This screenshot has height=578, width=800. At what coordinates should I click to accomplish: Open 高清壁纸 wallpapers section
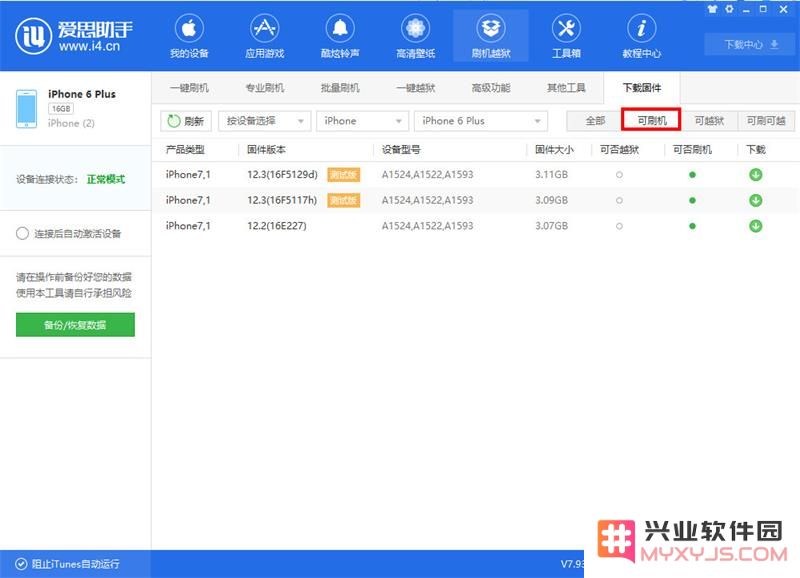click(x=415, y=36)
